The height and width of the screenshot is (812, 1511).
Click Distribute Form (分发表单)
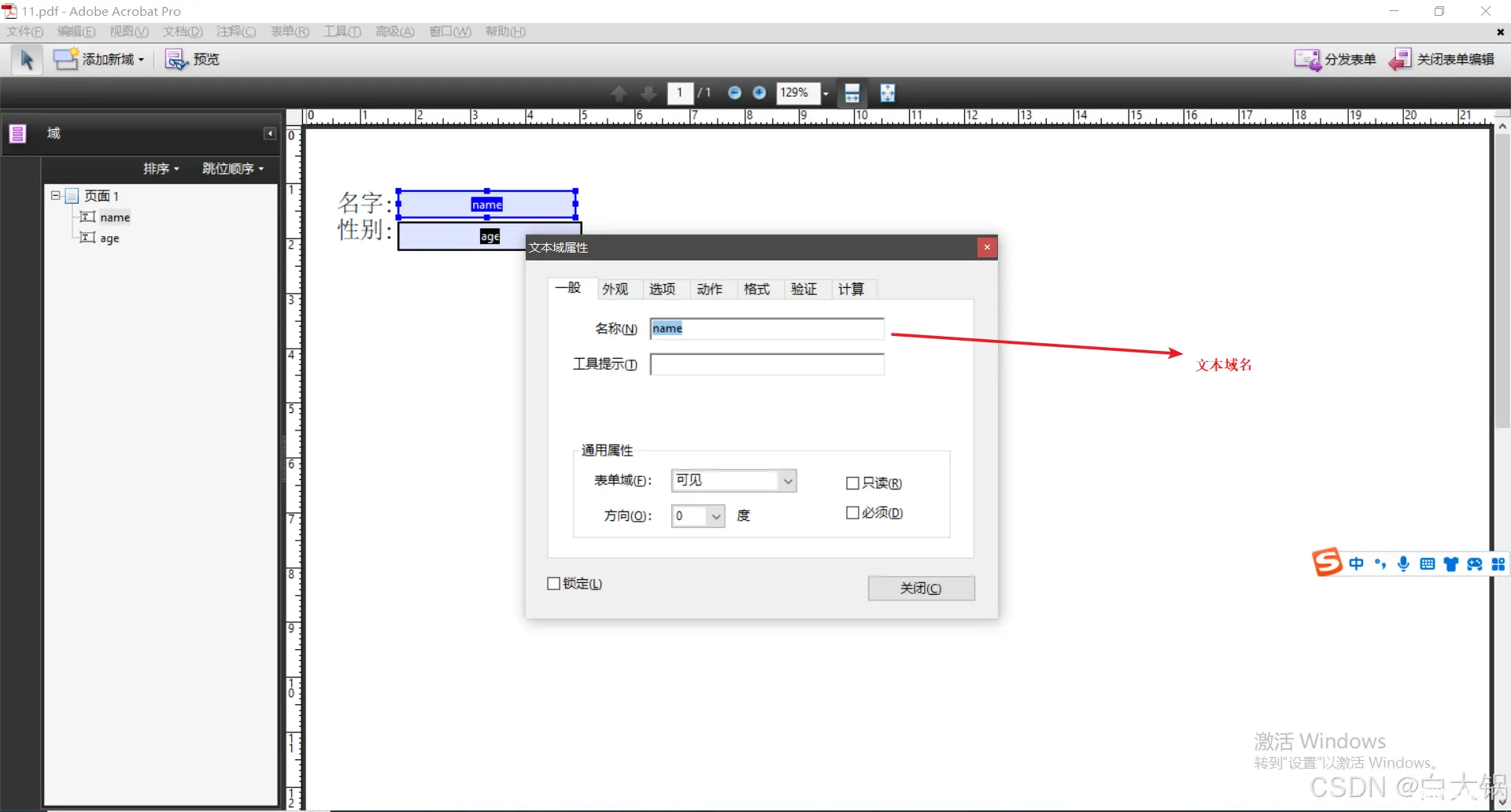click(1336, 60)
